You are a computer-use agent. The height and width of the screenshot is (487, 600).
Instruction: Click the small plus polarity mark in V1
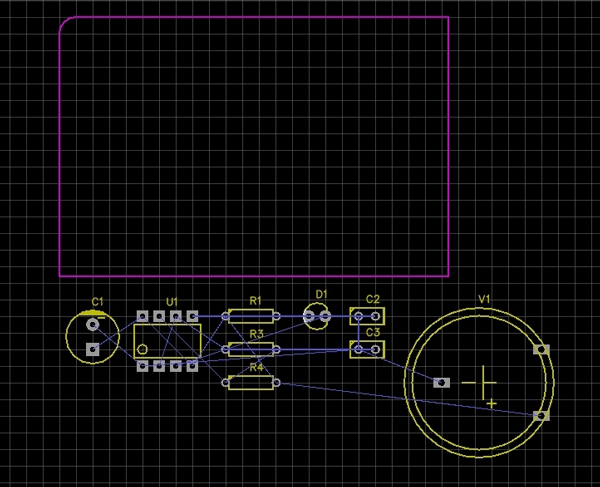[491, 402]
